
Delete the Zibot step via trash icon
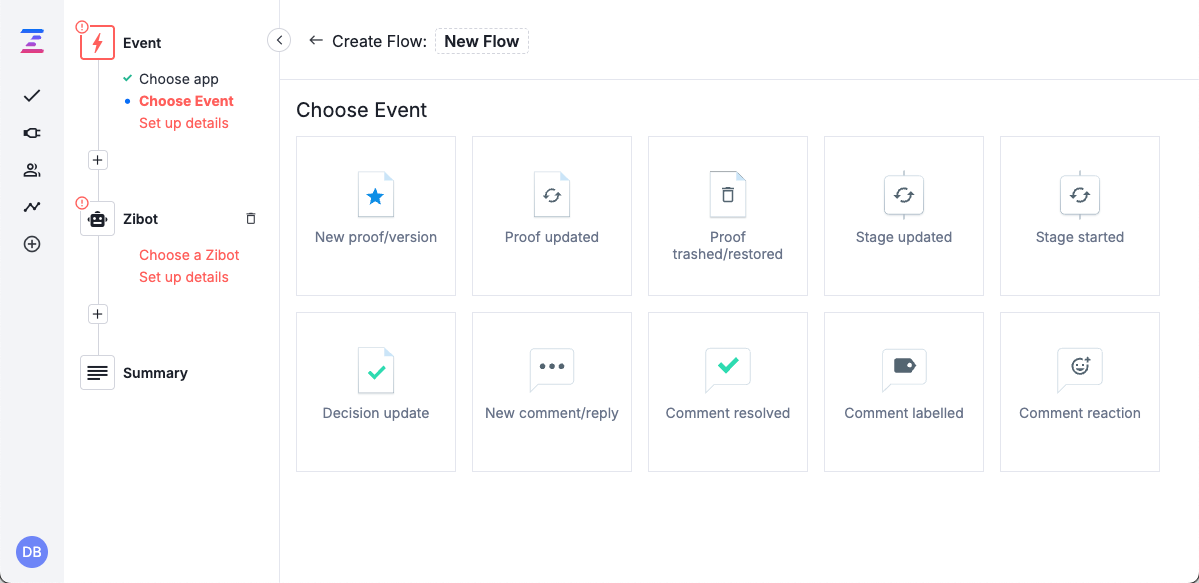point(250,218)
